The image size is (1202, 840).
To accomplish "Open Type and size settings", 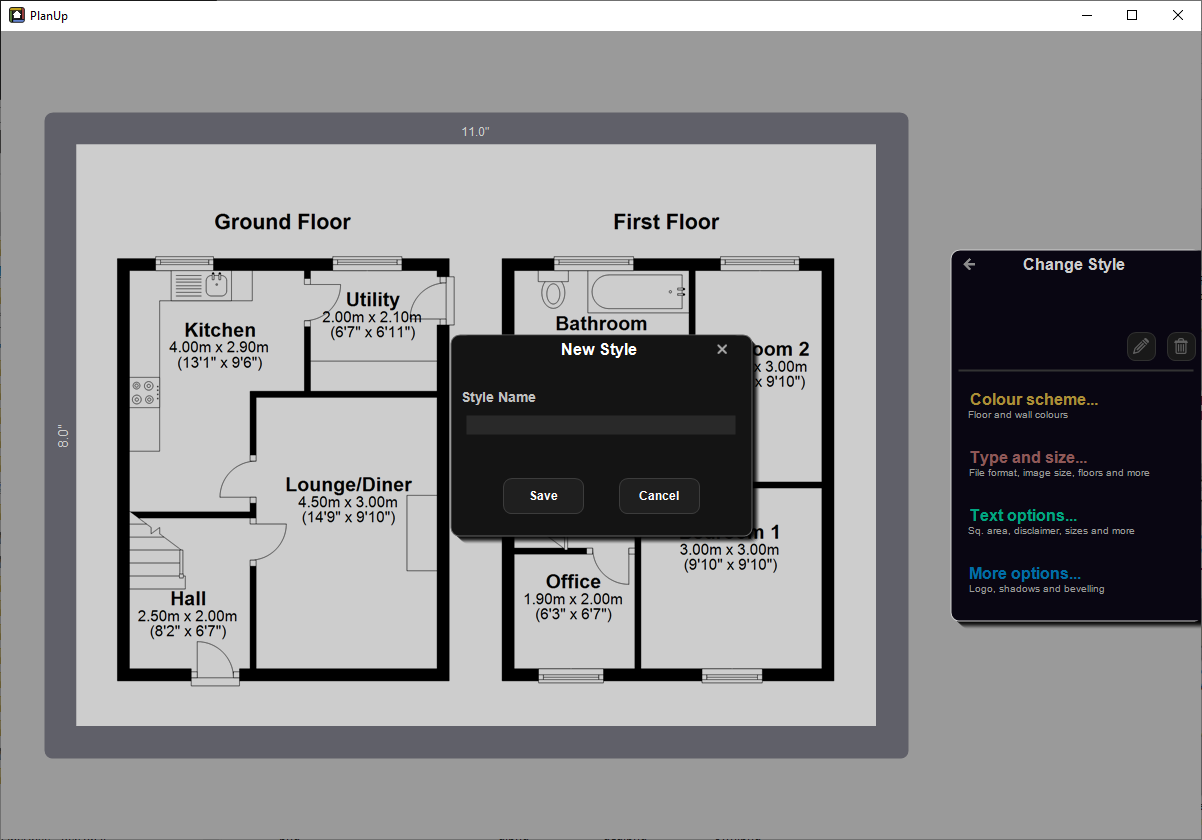I will (x=1028, y=458).
